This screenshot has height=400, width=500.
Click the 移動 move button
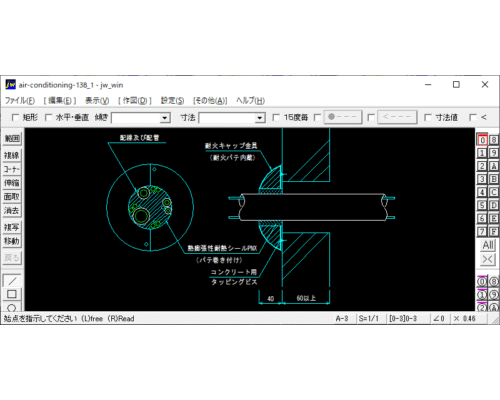point(12,241)
